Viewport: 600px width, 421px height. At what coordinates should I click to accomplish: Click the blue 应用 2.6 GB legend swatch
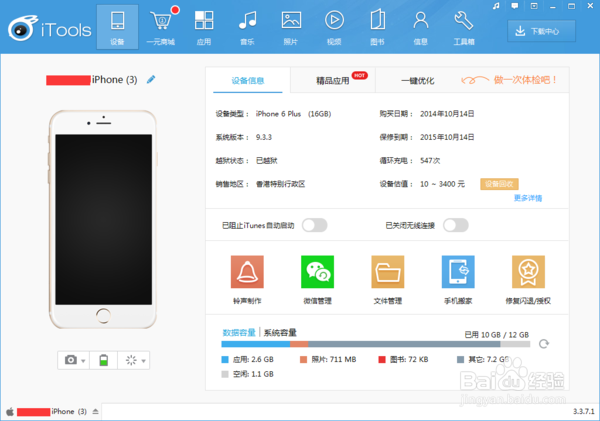(225, 359)
